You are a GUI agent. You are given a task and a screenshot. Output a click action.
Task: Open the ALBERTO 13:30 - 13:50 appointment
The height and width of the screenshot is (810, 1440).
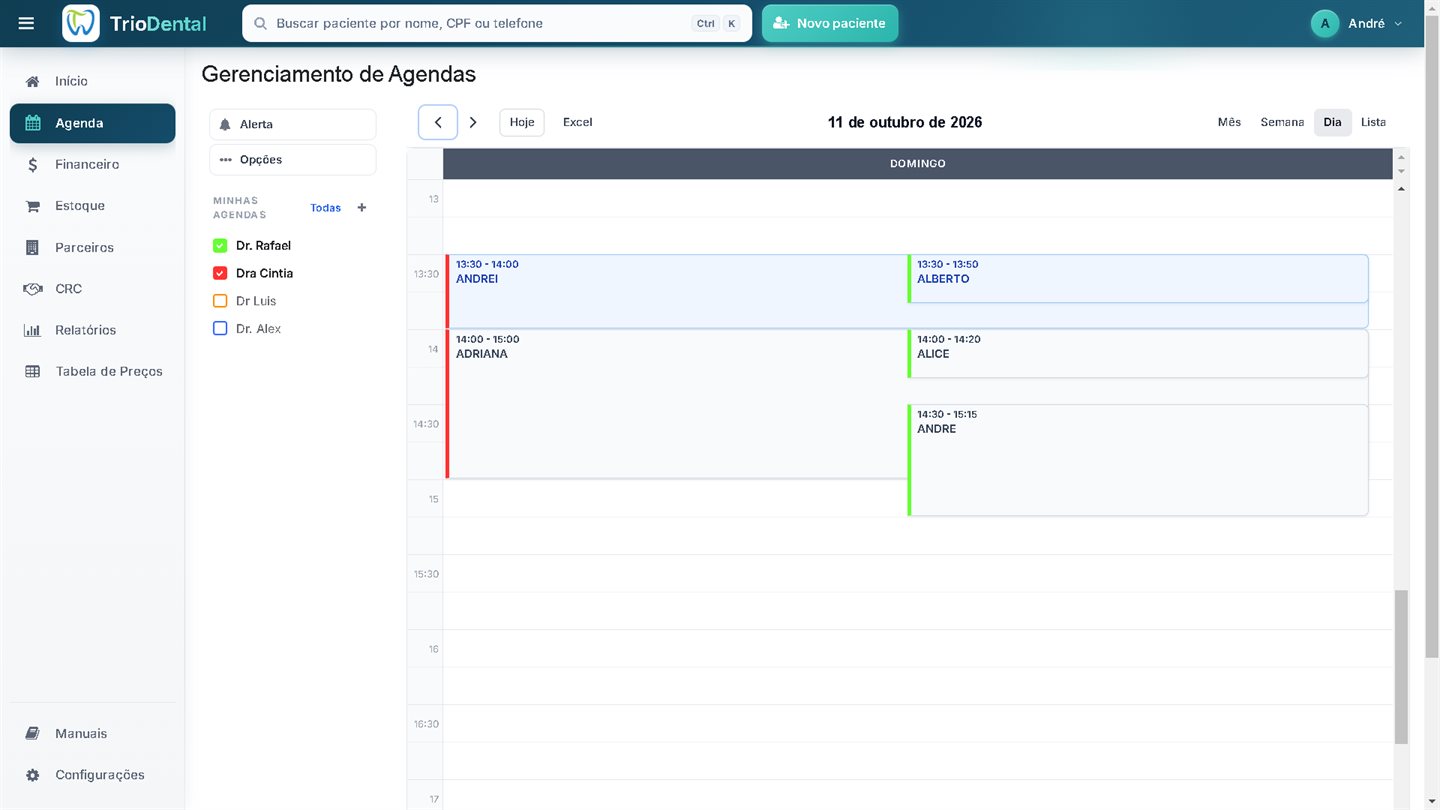(x=1138, y=279)
